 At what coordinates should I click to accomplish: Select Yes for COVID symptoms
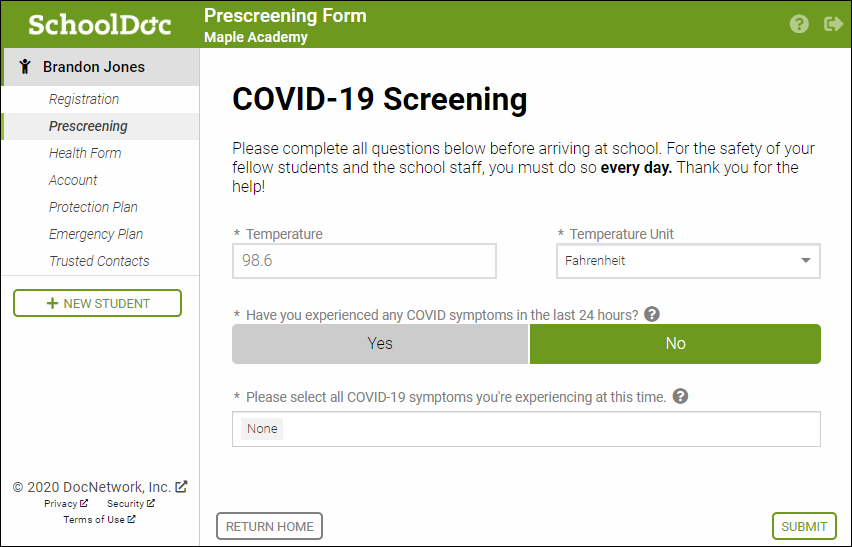pyautogui.click(x=380, y=344)
